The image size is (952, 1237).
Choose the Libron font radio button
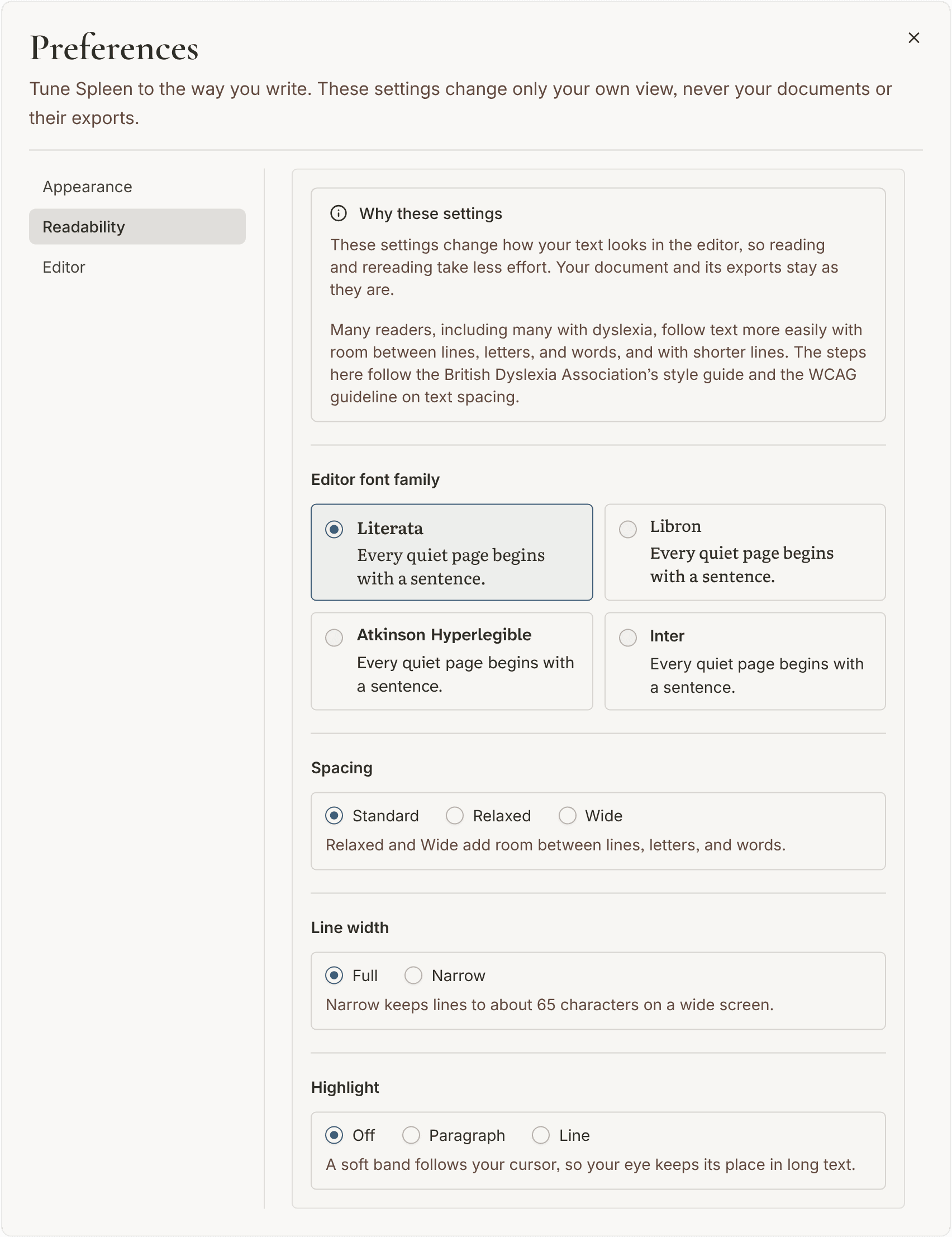[x=627, y=530]
